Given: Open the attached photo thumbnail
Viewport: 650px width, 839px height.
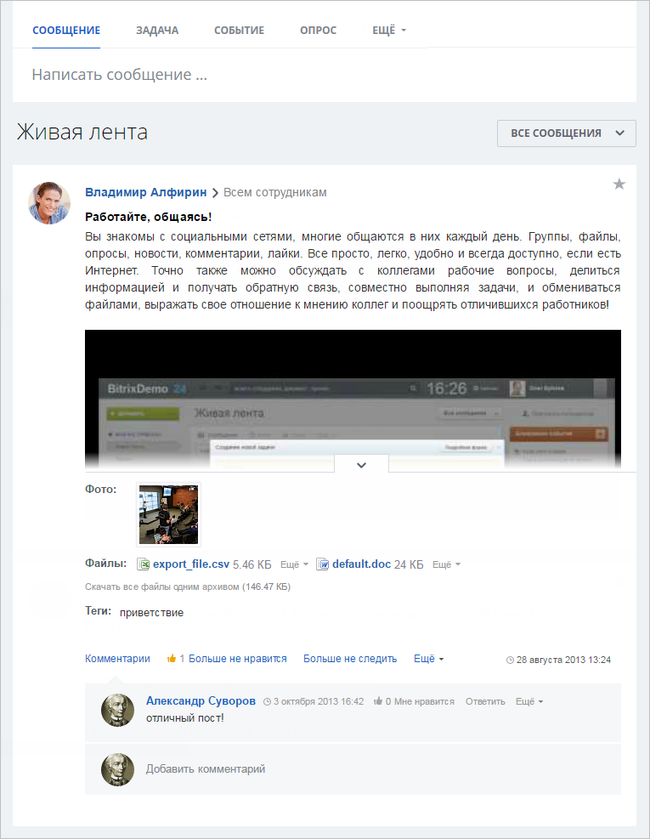Looking at the screenshot, I should (x=169, y=515).
